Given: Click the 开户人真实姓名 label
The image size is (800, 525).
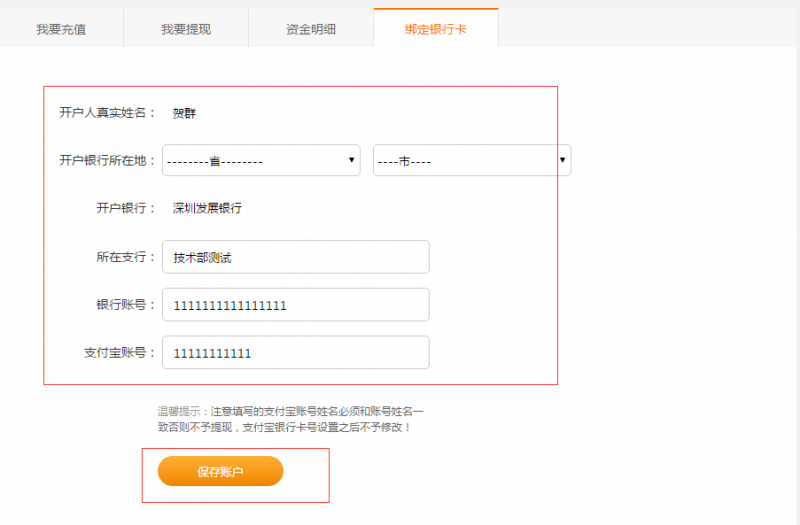Looking at the screenshot, I should [x=107, y=113].
